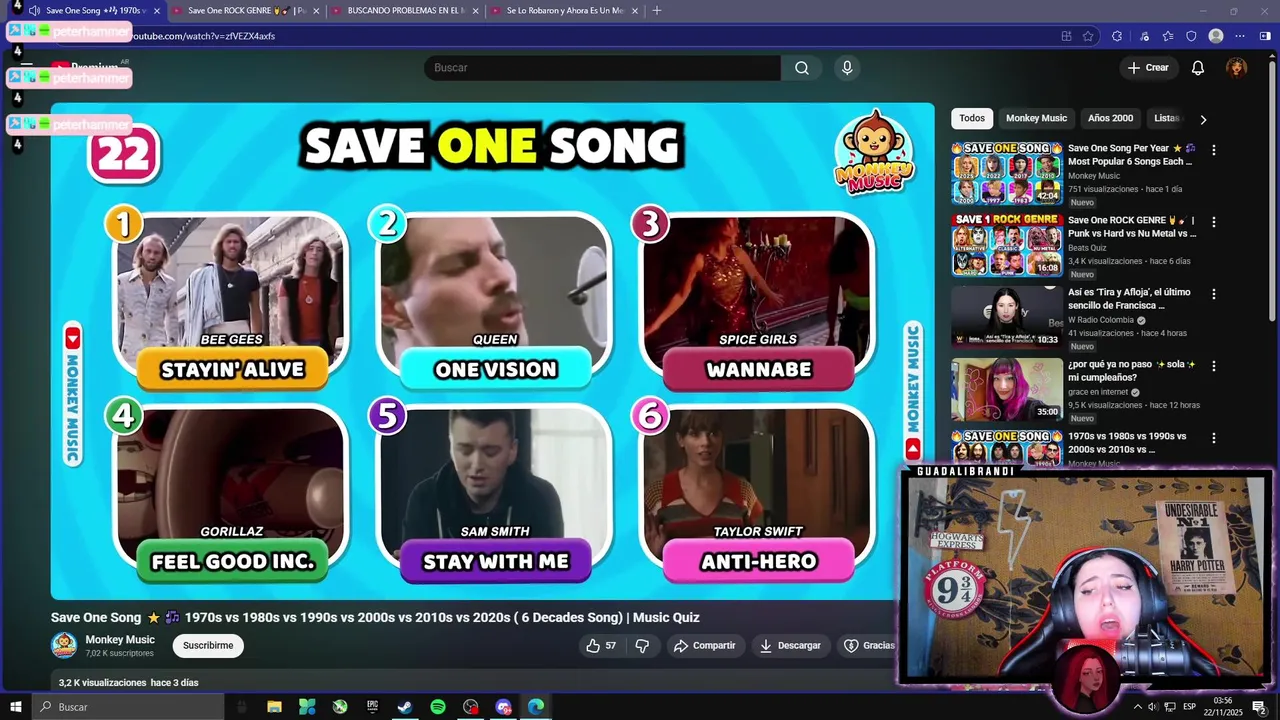The width and height of the screenshot is (1280, 720).
Task: Open options for 1970s vs 1980s recommended video
Action: [x=1214, y=438]
